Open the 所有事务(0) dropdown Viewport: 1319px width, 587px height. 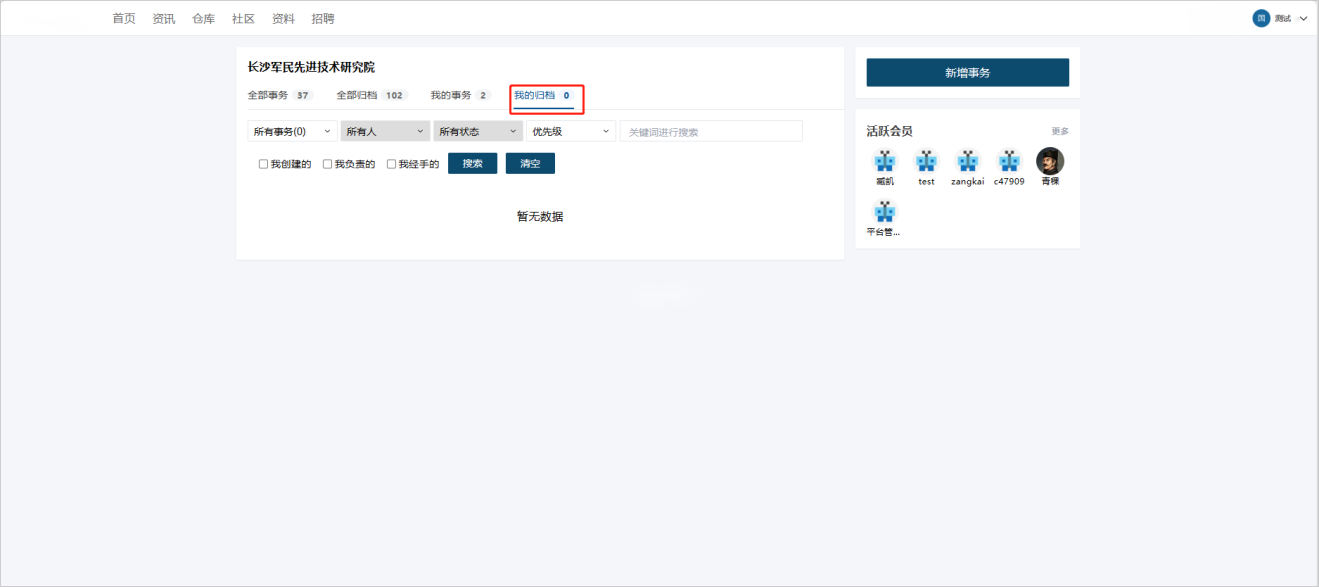292,131
